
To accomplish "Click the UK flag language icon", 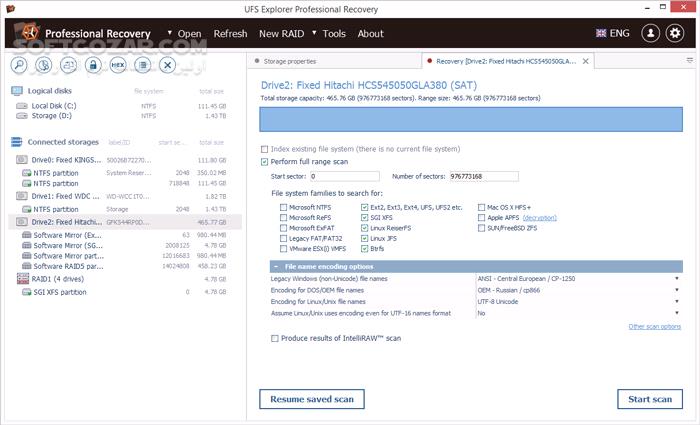I will coord(601,33).
